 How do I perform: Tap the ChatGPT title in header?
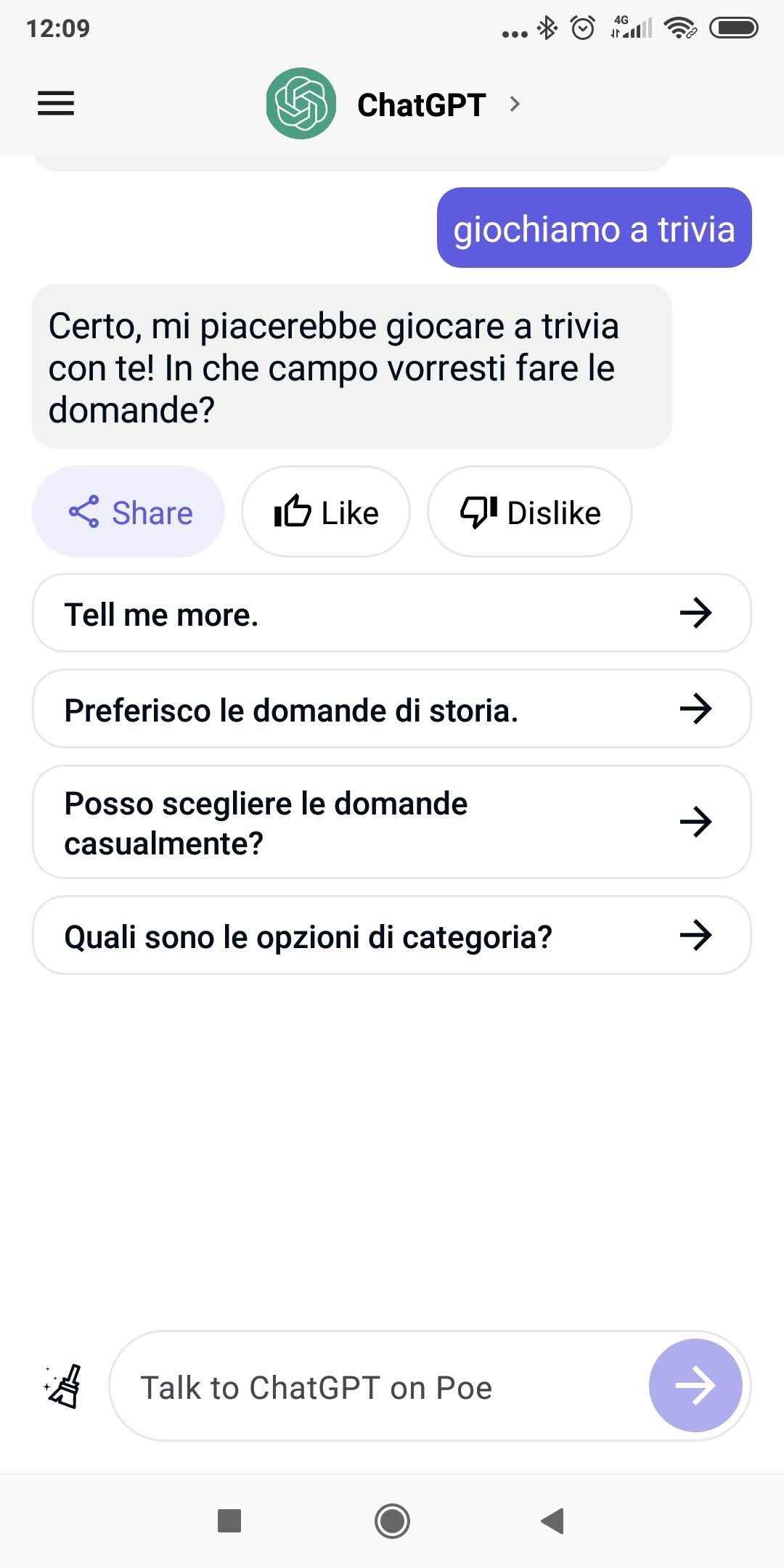(421, 105)
